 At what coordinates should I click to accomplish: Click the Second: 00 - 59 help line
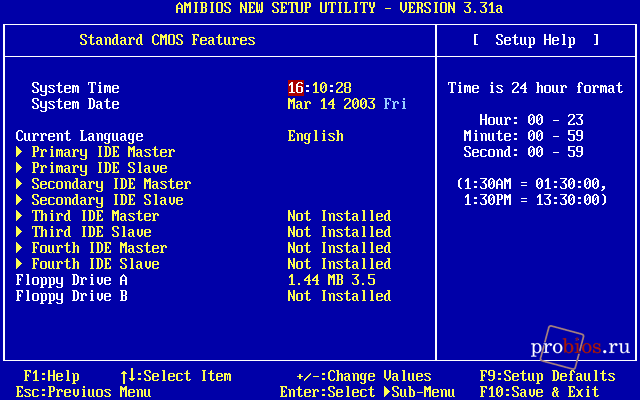coord(523,152)
